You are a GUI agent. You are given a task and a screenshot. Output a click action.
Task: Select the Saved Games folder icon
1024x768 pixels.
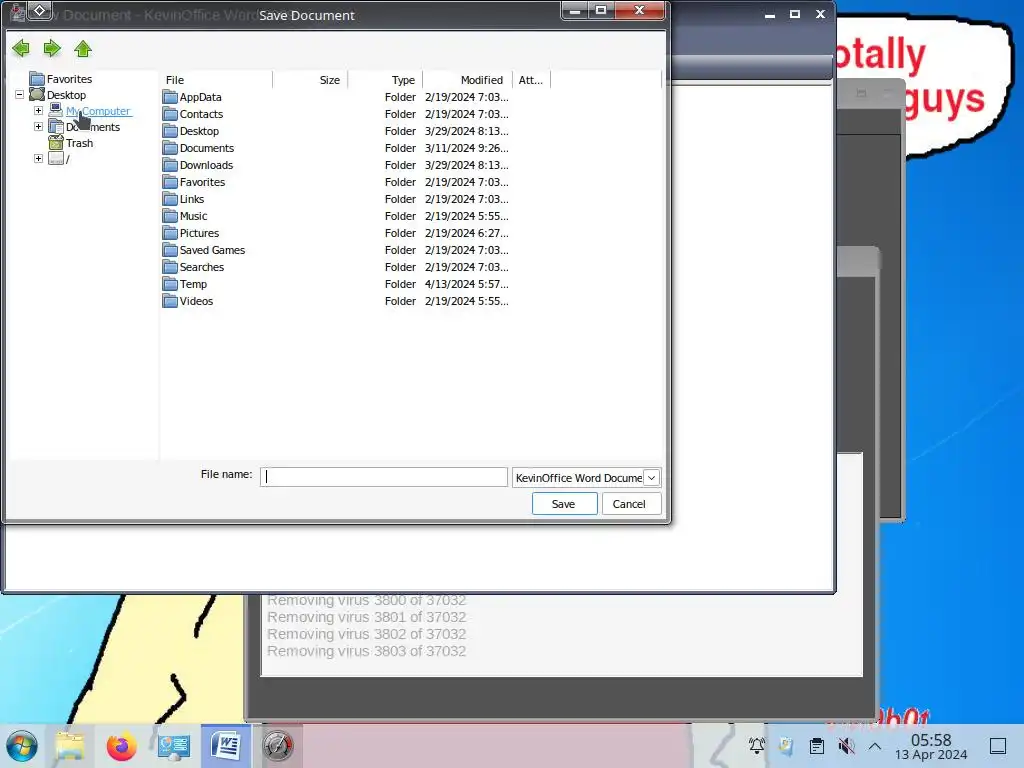170,250
